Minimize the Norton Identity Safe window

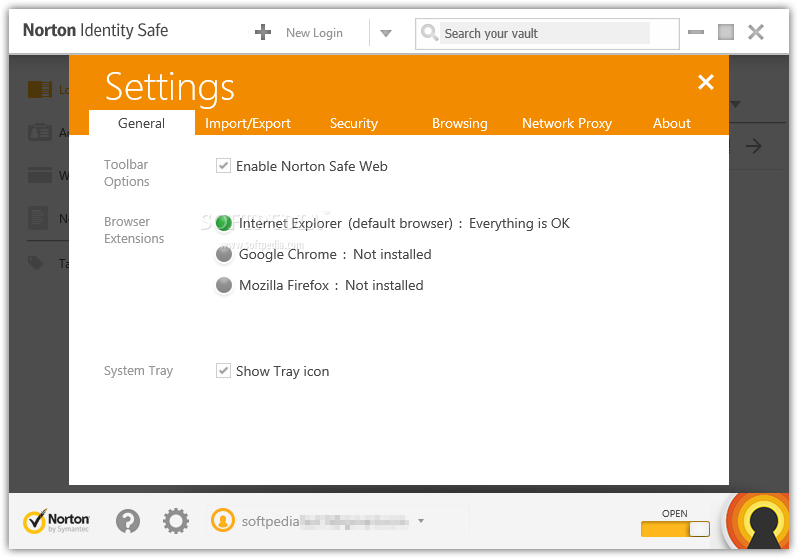(696, 32)
